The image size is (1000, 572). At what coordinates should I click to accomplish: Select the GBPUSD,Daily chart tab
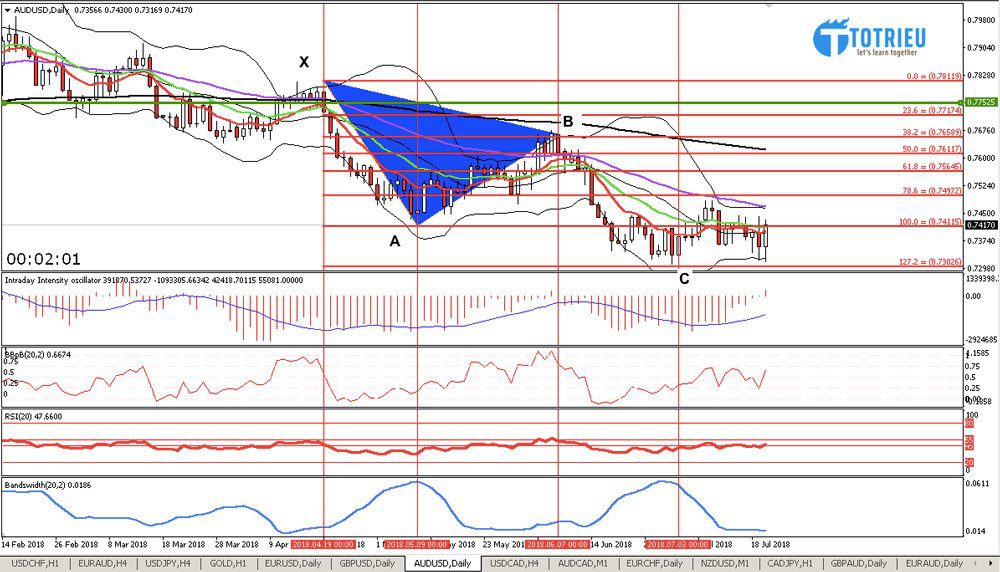pyautogui.click(x=367, y=563)
